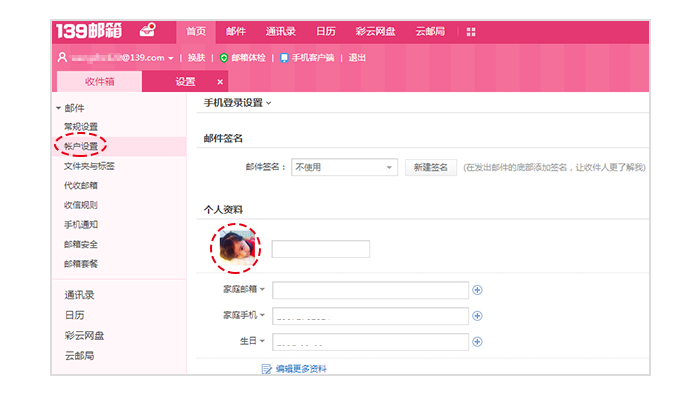Click the 换肤 link
Image resolution: width=700 pixels, height=395 pixels.
196,58
